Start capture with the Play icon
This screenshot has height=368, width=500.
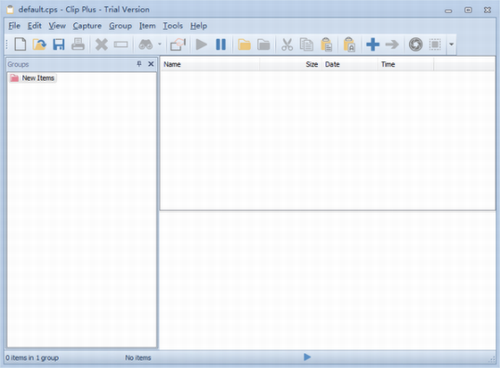point(201,44)
